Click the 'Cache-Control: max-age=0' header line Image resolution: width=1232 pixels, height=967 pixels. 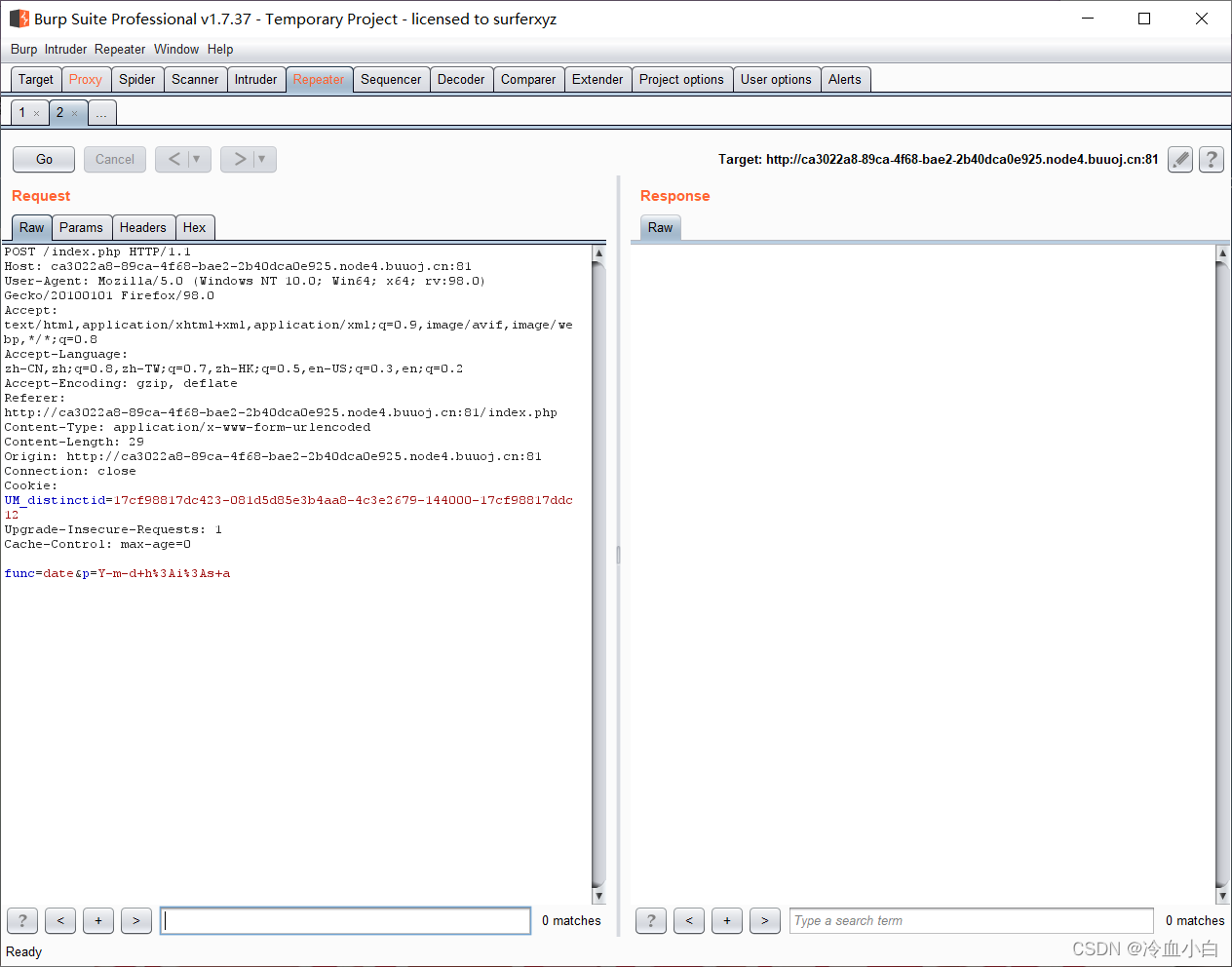point(97,544)
